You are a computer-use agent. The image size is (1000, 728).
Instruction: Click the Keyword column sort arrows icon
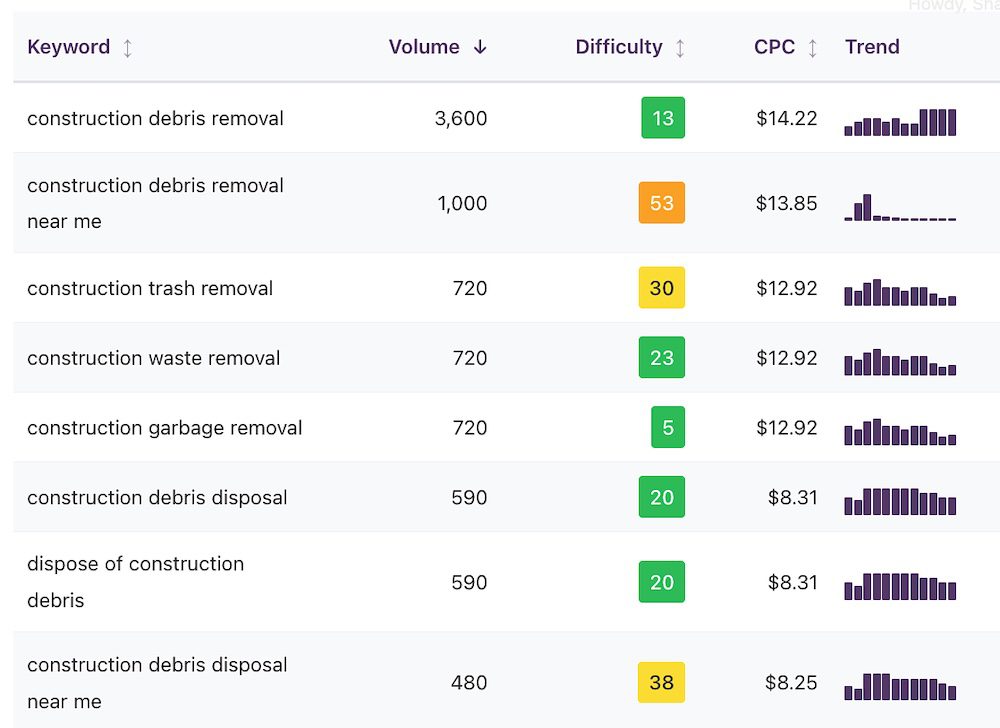tap(127, 48)
